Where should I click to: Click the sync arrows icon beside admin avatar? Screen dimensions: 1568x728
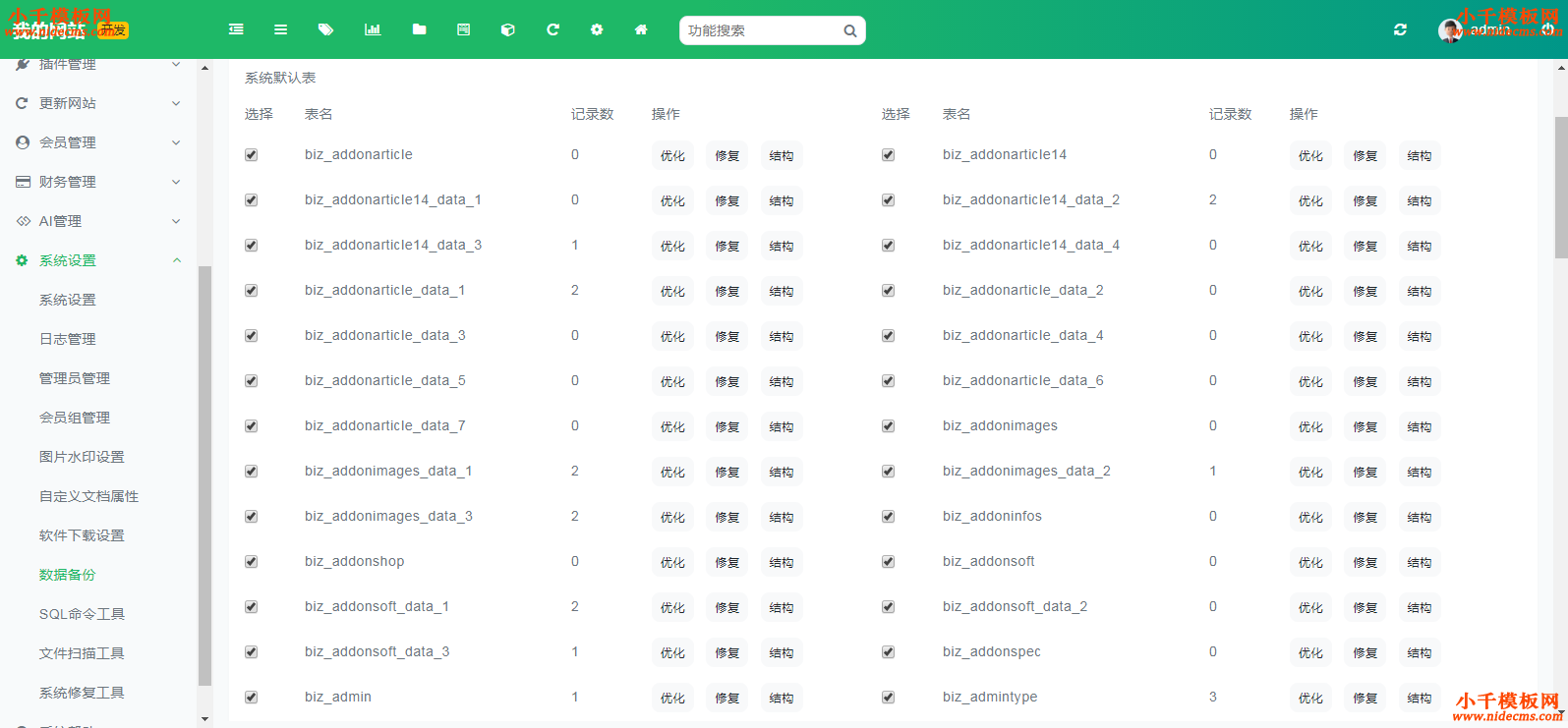1400,30
